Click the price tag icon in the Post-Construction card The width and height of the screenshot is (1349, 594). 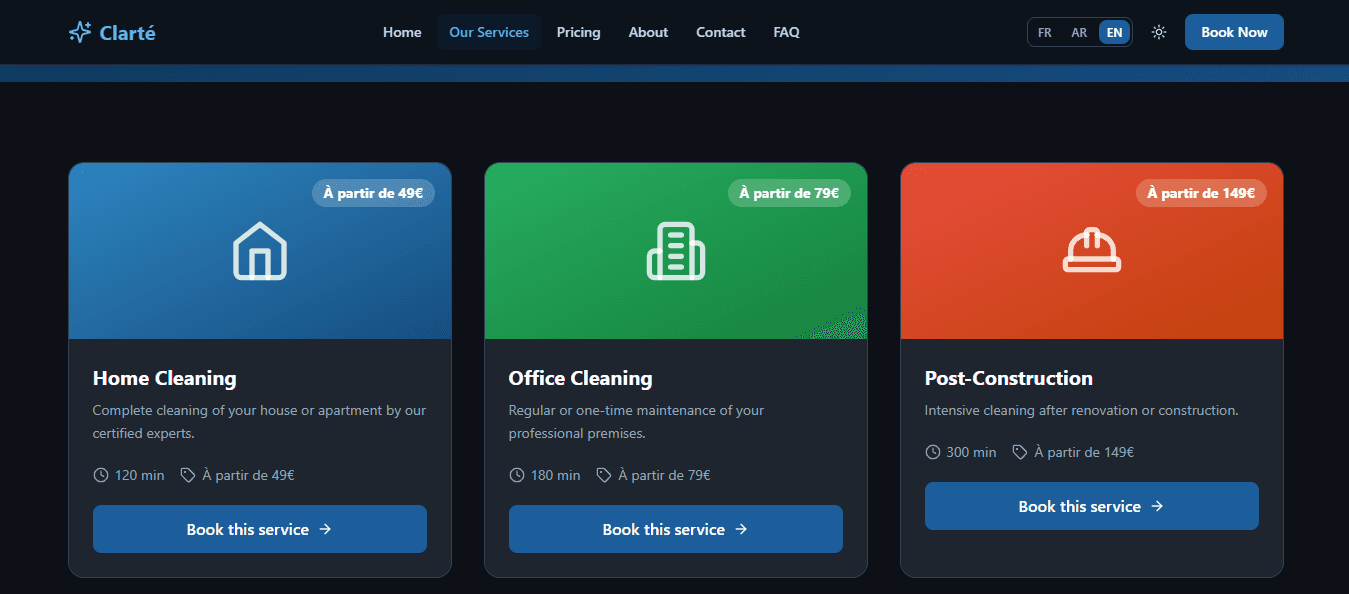(1020, 452)
